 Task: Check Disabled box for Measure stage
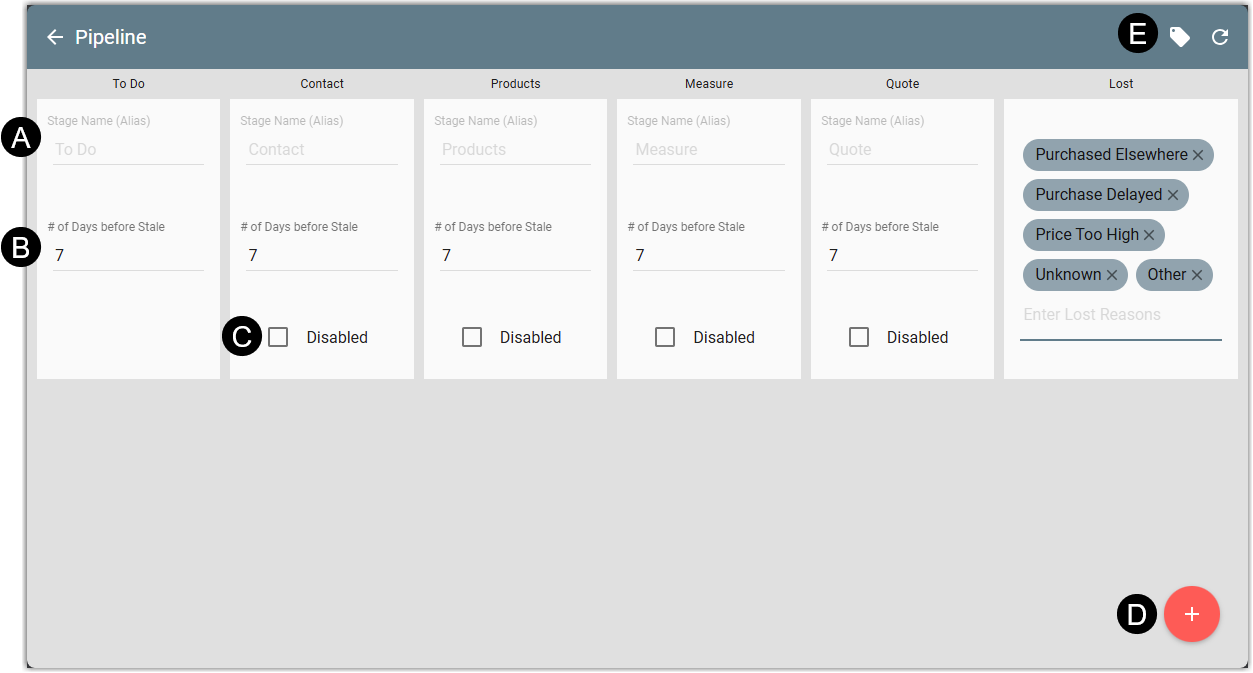665,337
